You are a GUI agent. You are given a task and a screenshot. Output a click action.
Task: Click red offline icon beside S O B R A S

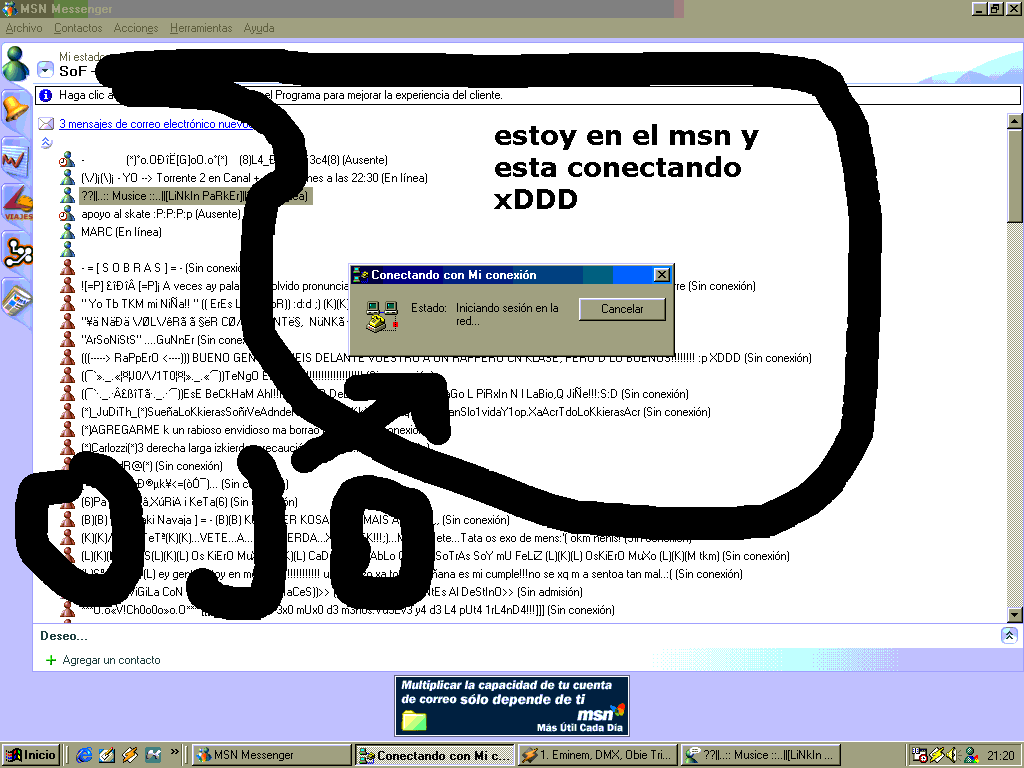click(67, 267)
